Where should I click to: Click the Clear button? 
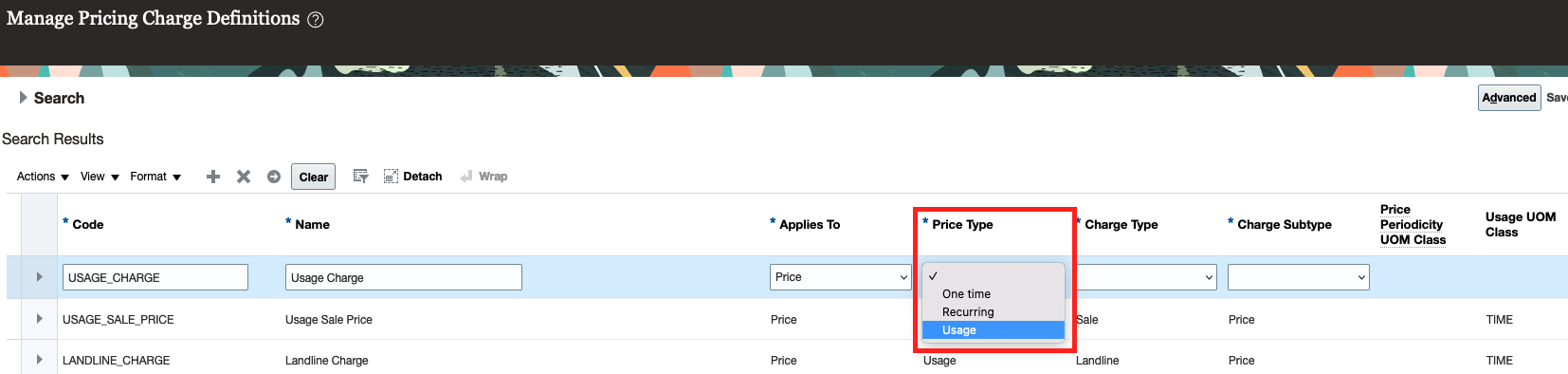pyautogui.click(x=313, y=177)
